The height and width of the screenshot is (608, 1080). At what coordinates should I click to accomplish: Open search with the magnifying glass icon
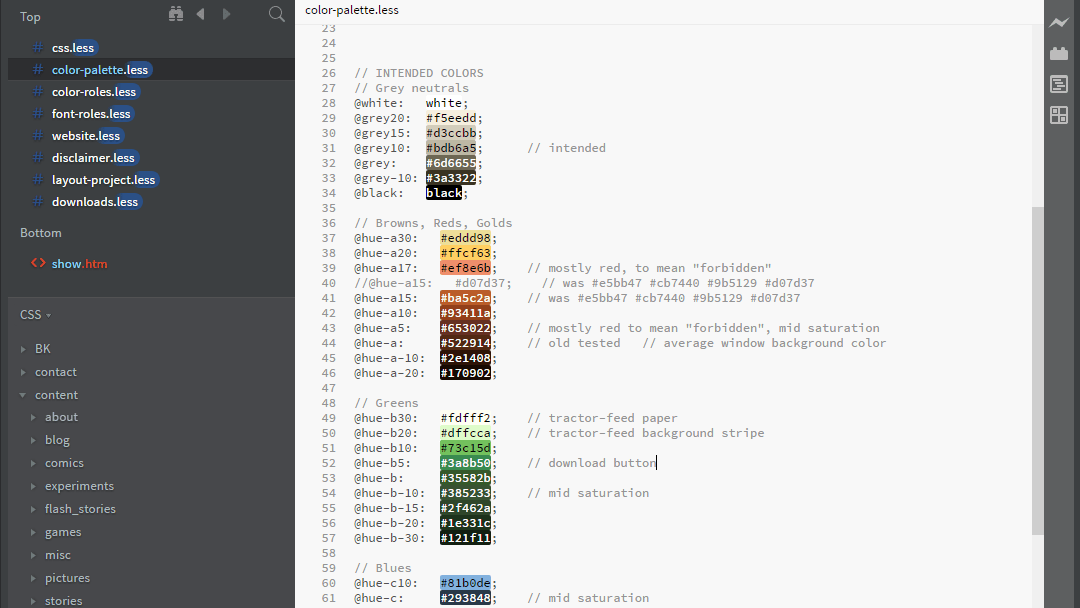click(x=277, y=14)
